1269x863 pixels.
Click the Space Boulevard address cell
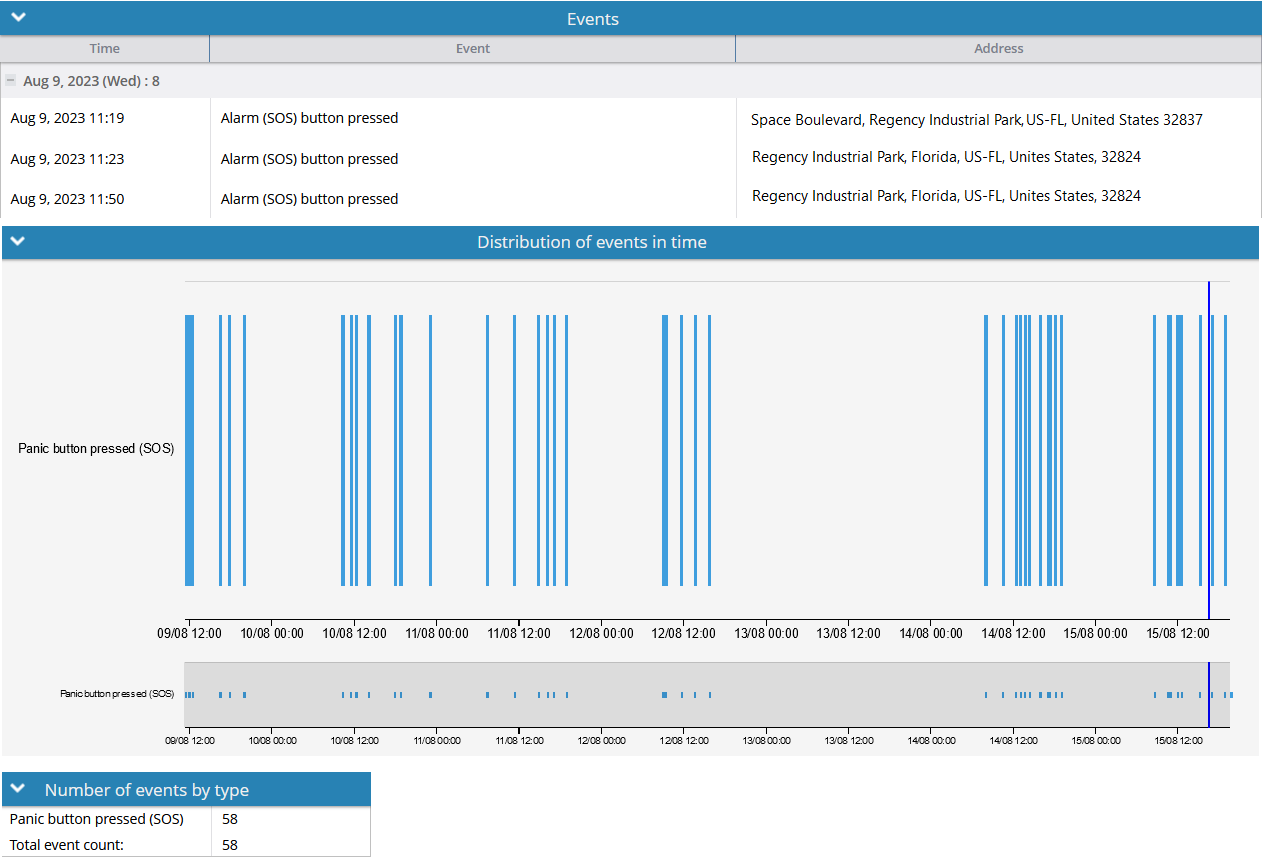point(977,120)
